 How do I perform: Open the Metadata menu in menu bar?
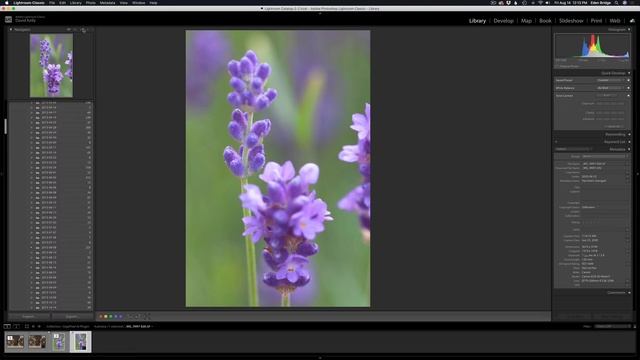tap(107, 3)
